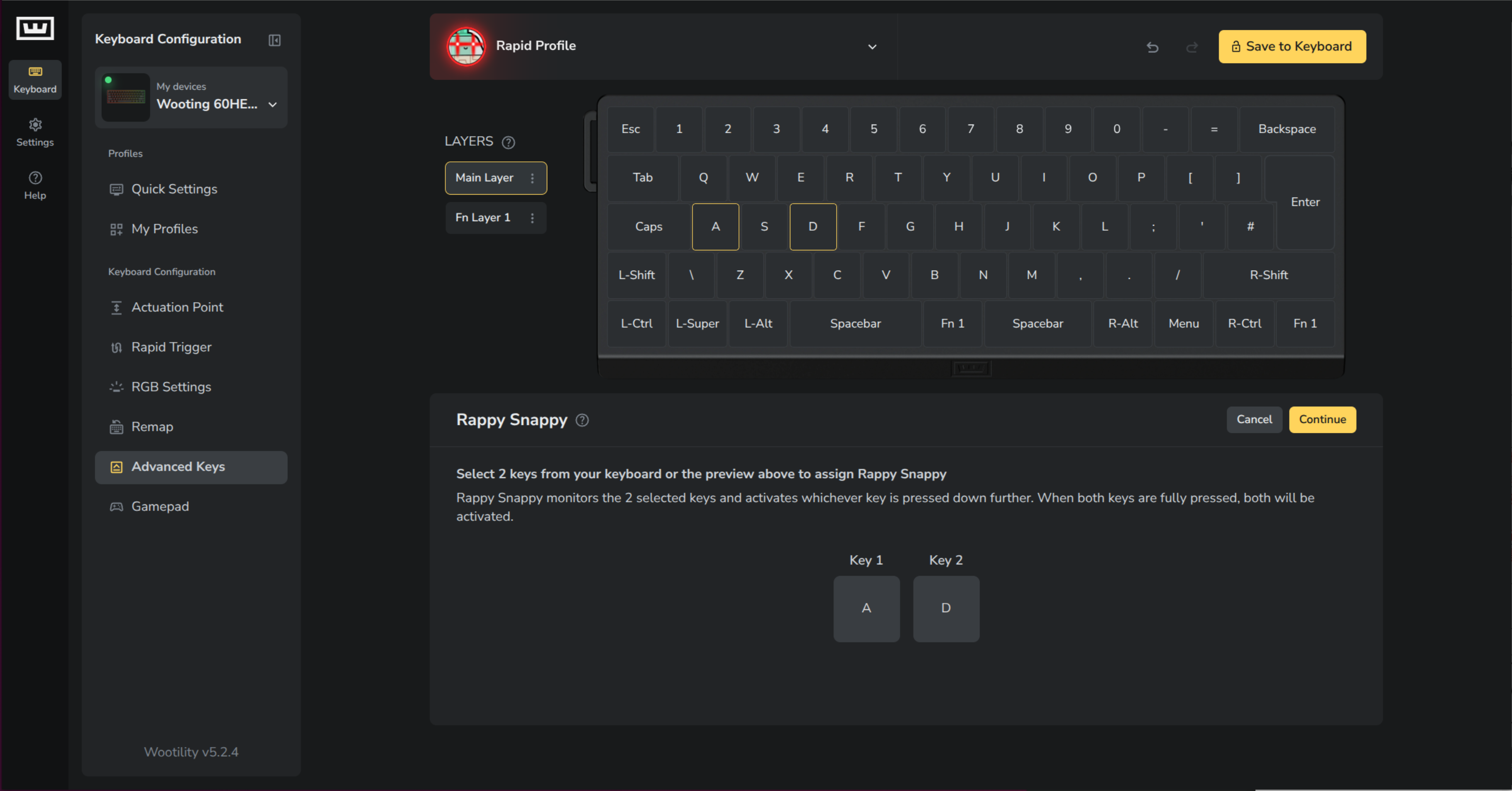Continue the Rappy Snappy assignment

(x=1322, y=420)
